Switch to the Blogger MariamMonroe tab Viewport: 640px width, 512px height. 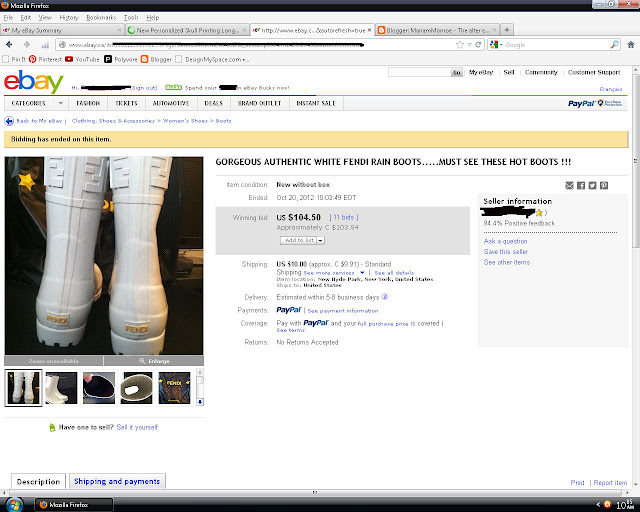point(437,30)
